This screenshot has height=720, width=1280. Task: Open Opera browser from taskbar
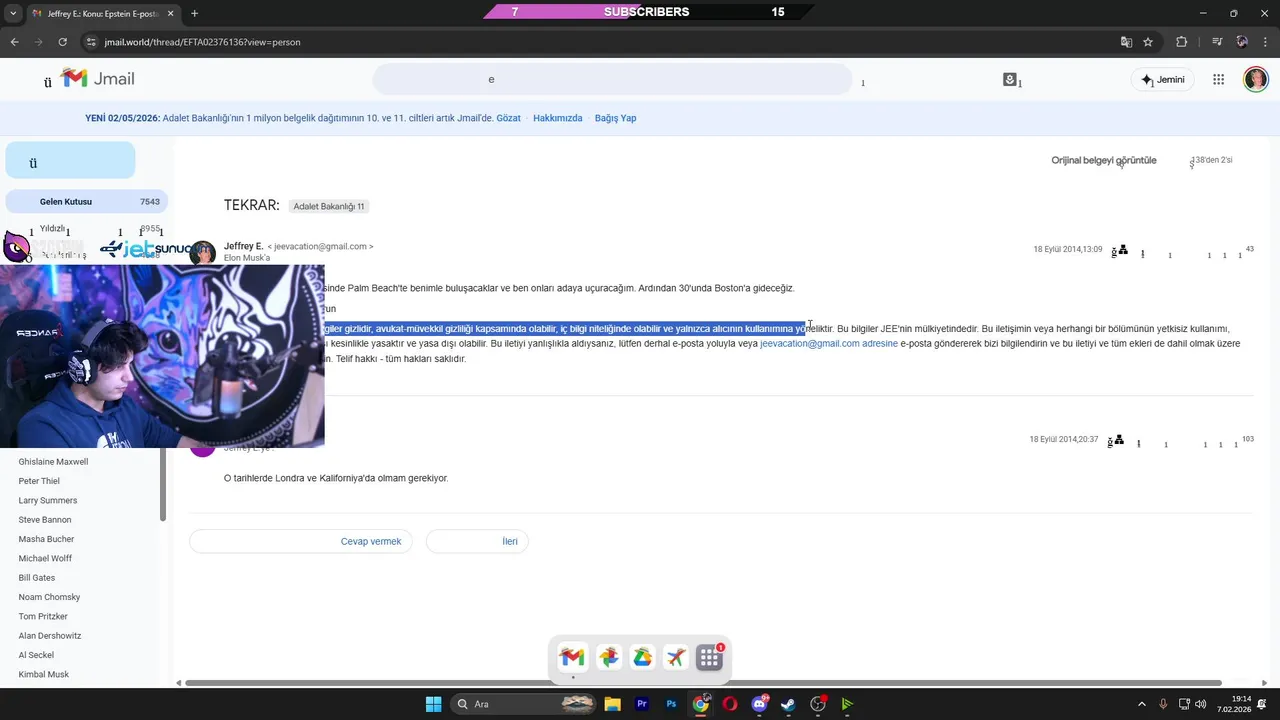730,704
